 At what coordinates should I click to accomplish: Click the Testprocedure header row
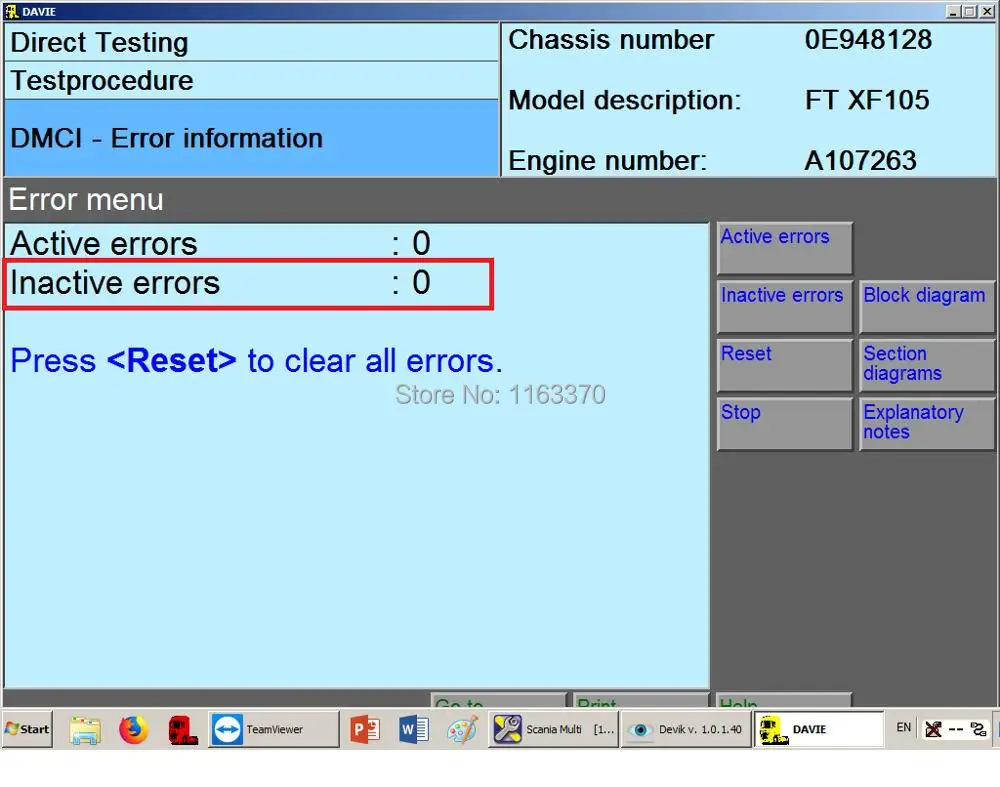tap(251, 81)
